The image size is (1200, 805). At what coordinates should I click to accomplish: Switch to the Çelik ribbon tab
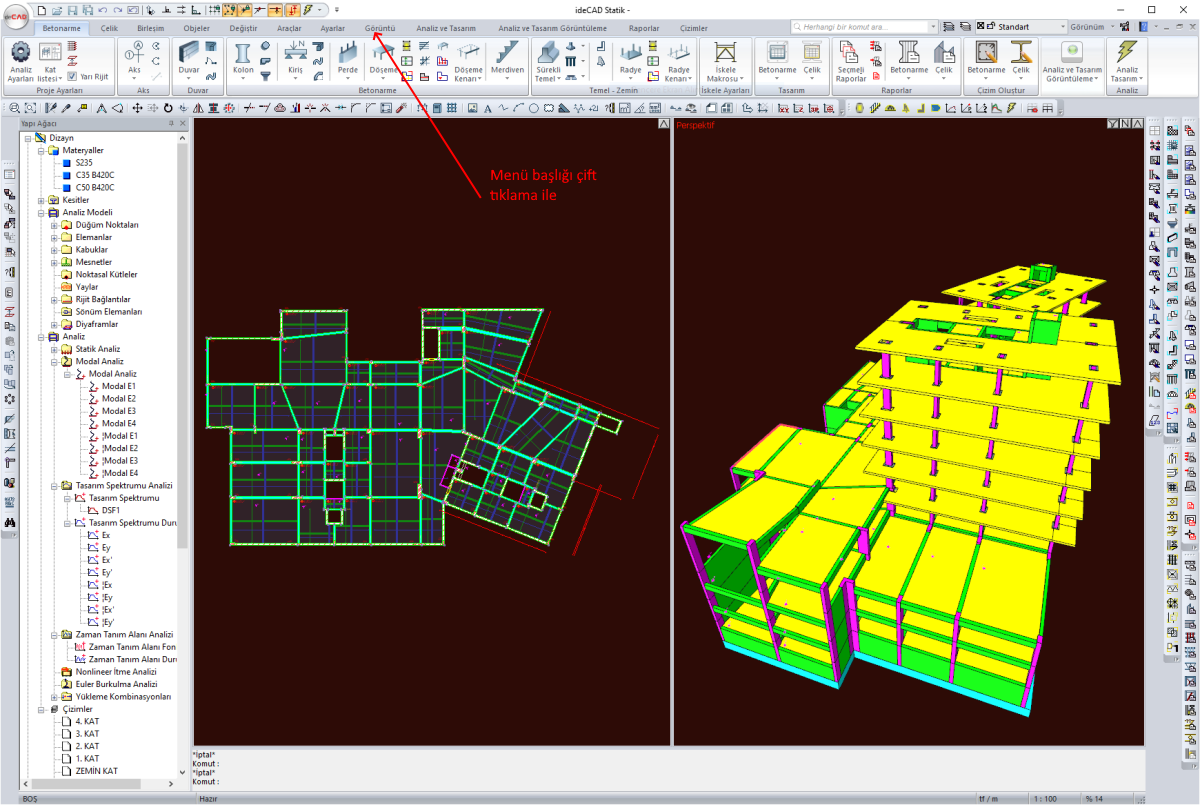pos(109,29)
